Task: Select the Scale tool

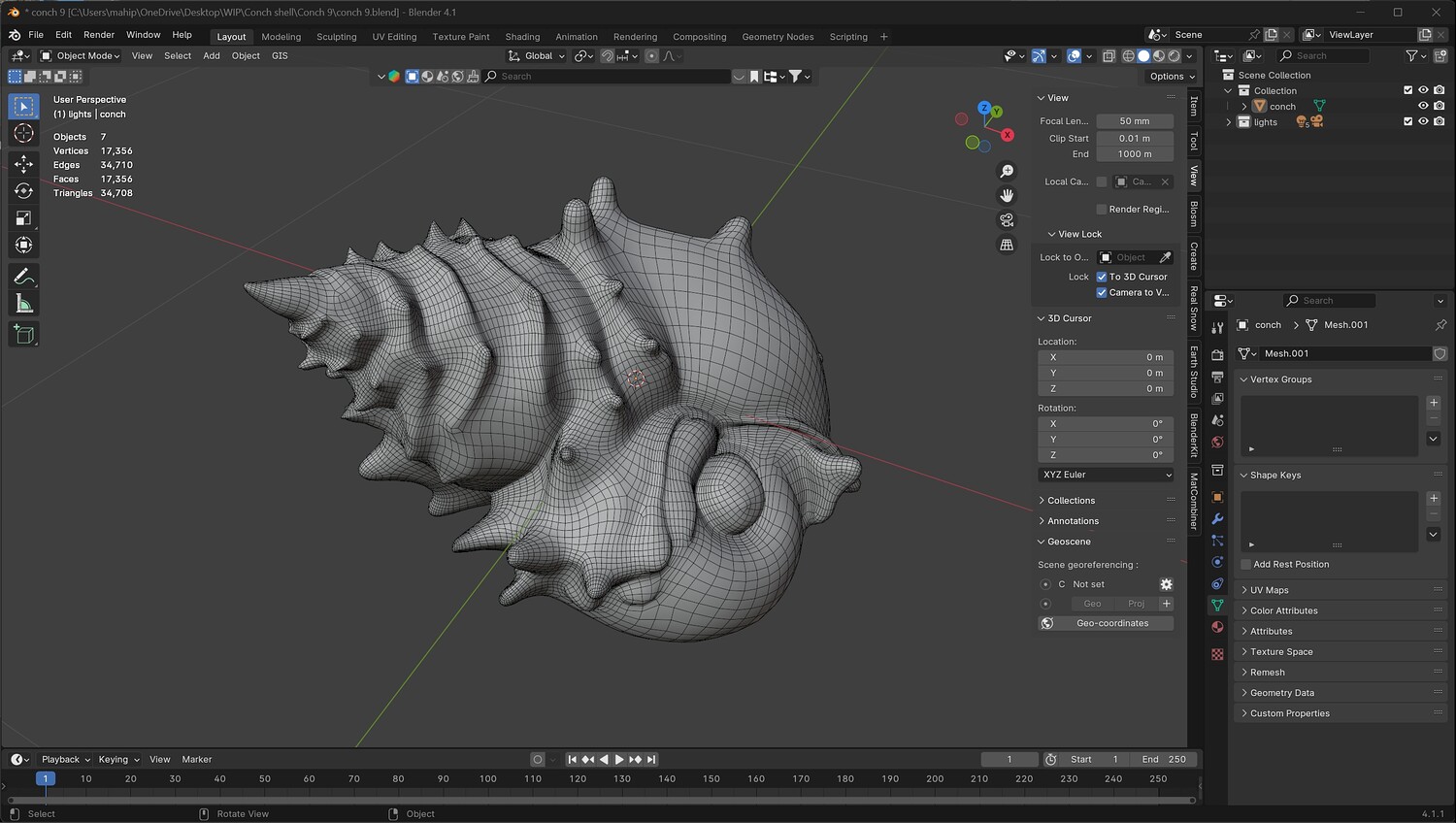Action: [x=23, y=218]
